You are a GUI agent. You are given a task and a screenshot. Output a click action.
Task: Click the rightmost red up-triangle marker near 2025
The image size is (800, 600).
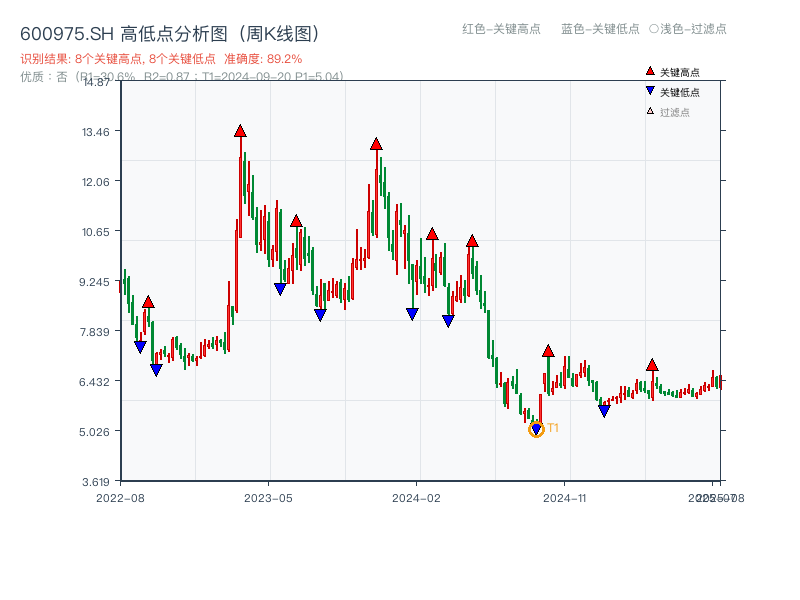point(652,366)
